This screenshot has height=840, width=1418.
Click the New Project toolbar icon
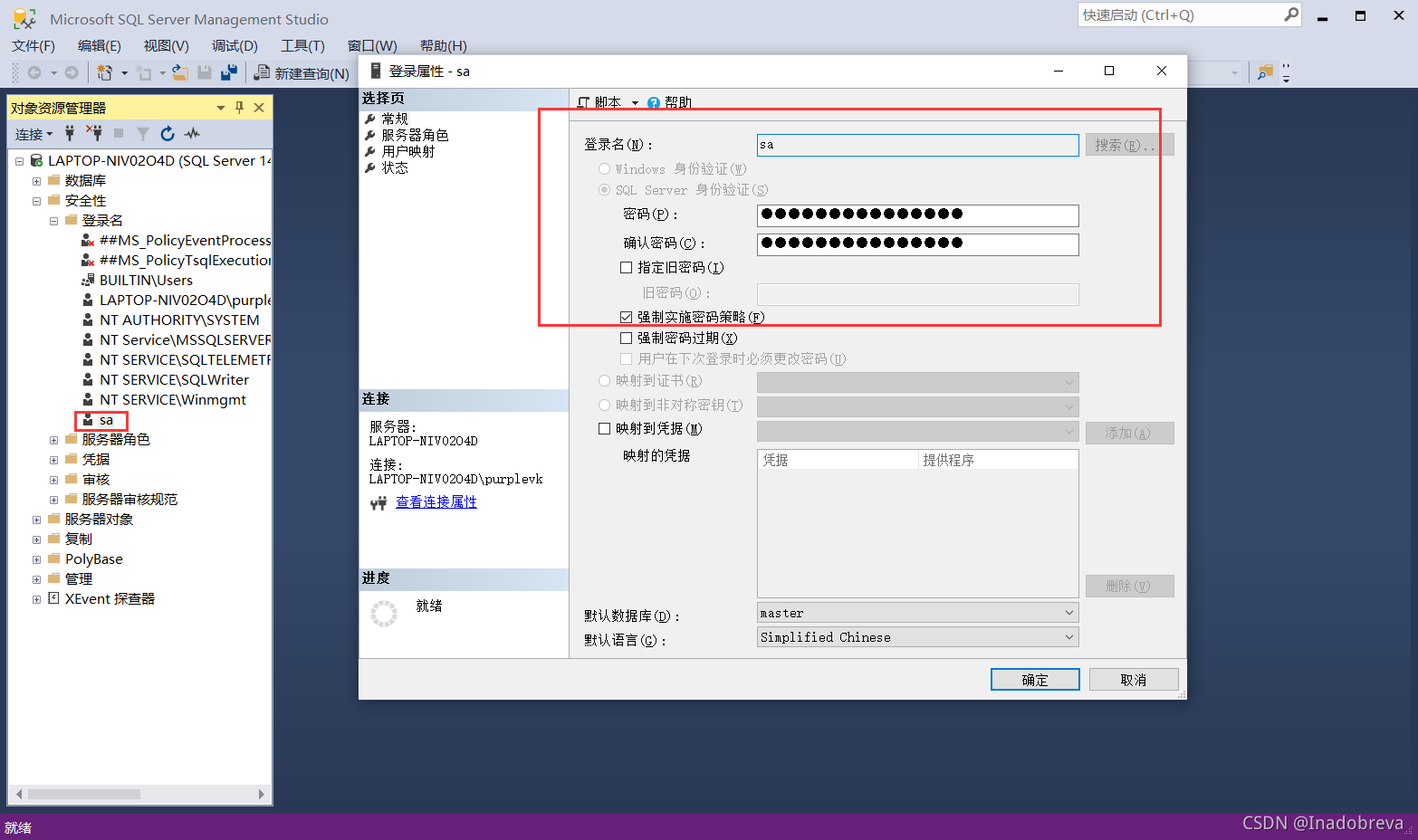tap(105, 72)
